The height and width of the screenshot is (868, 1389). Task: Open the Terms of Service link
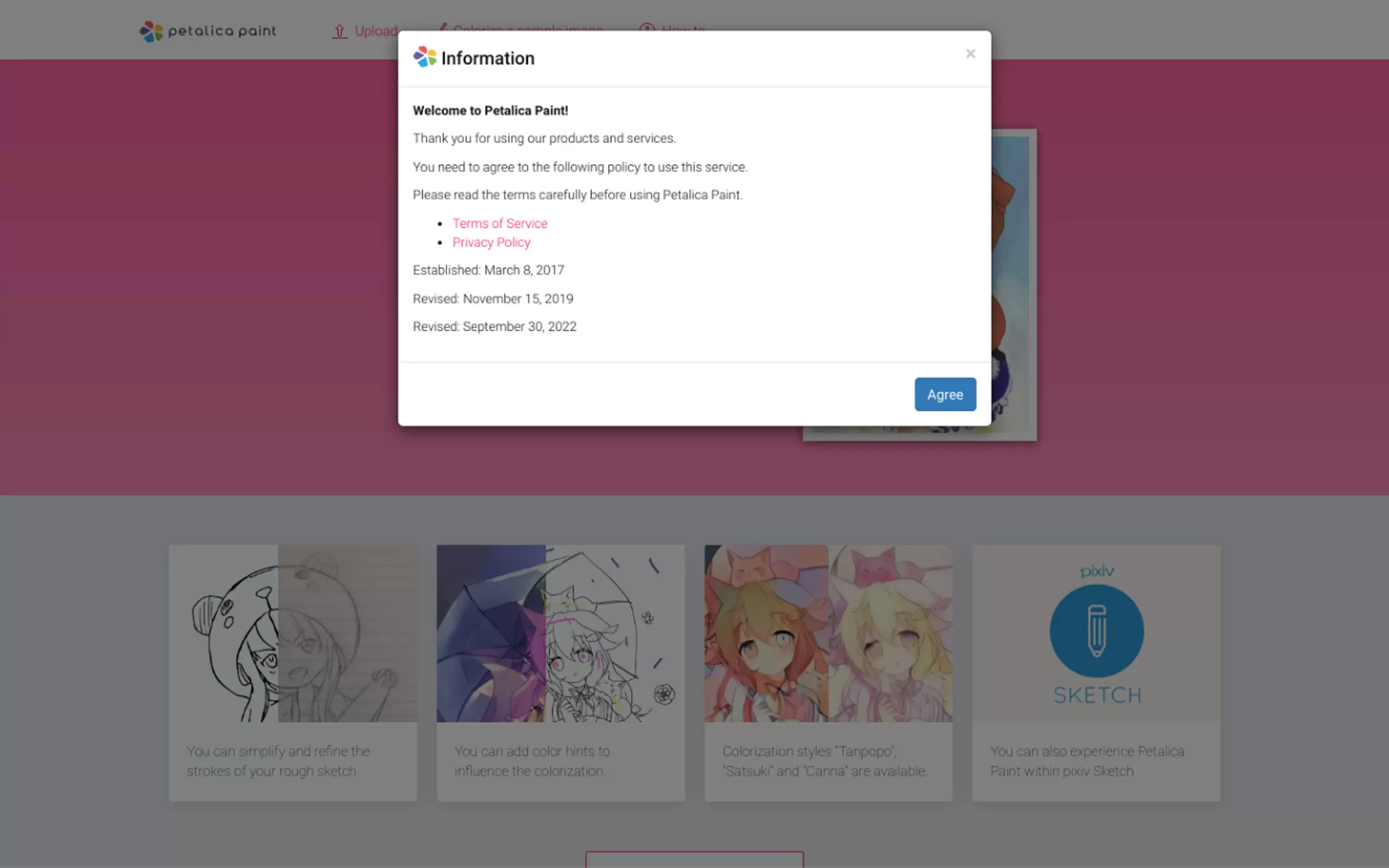pos(500,224)
